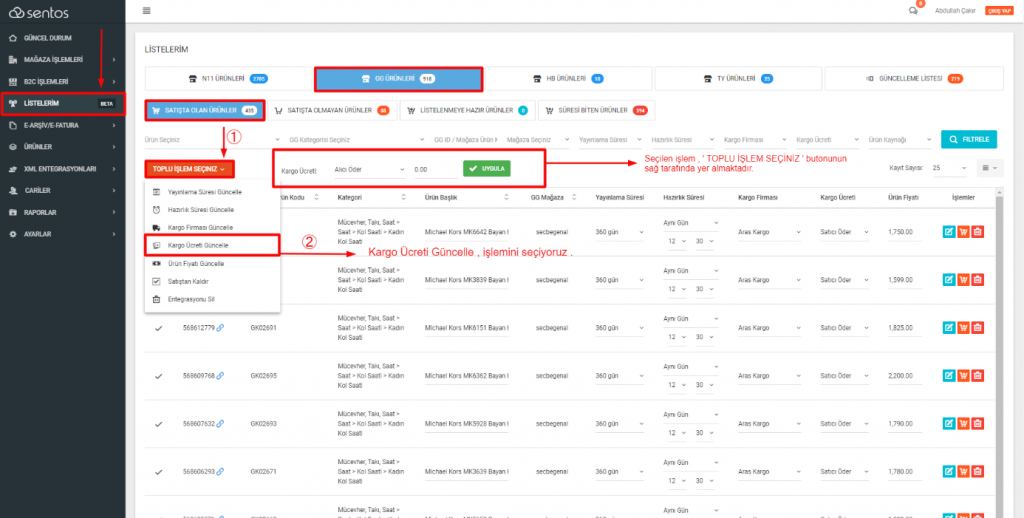Toggle row checkmark for product 568606293
The image size is (1024, 518).
coord(158,470)
